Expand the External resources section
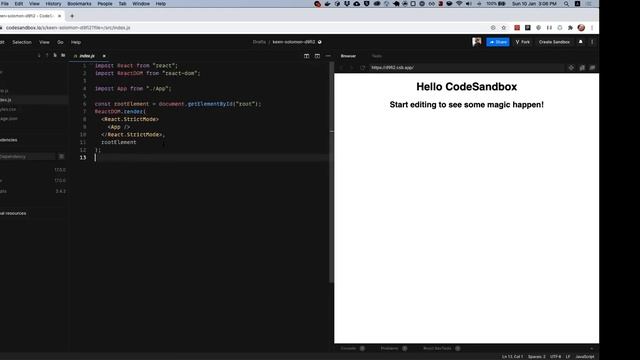The image size is (640, 360). click(34, 213)
